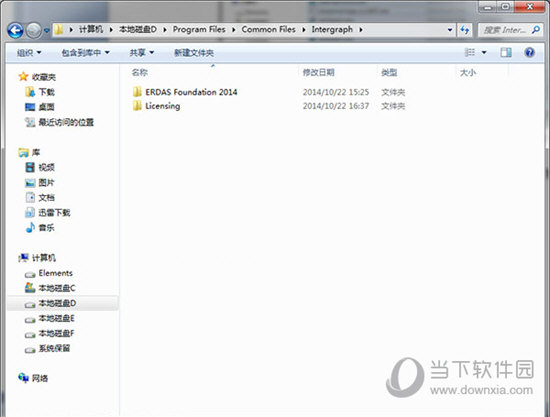
Task: Select 计算机 in the address breadcrumb
Action: (91, 29)
